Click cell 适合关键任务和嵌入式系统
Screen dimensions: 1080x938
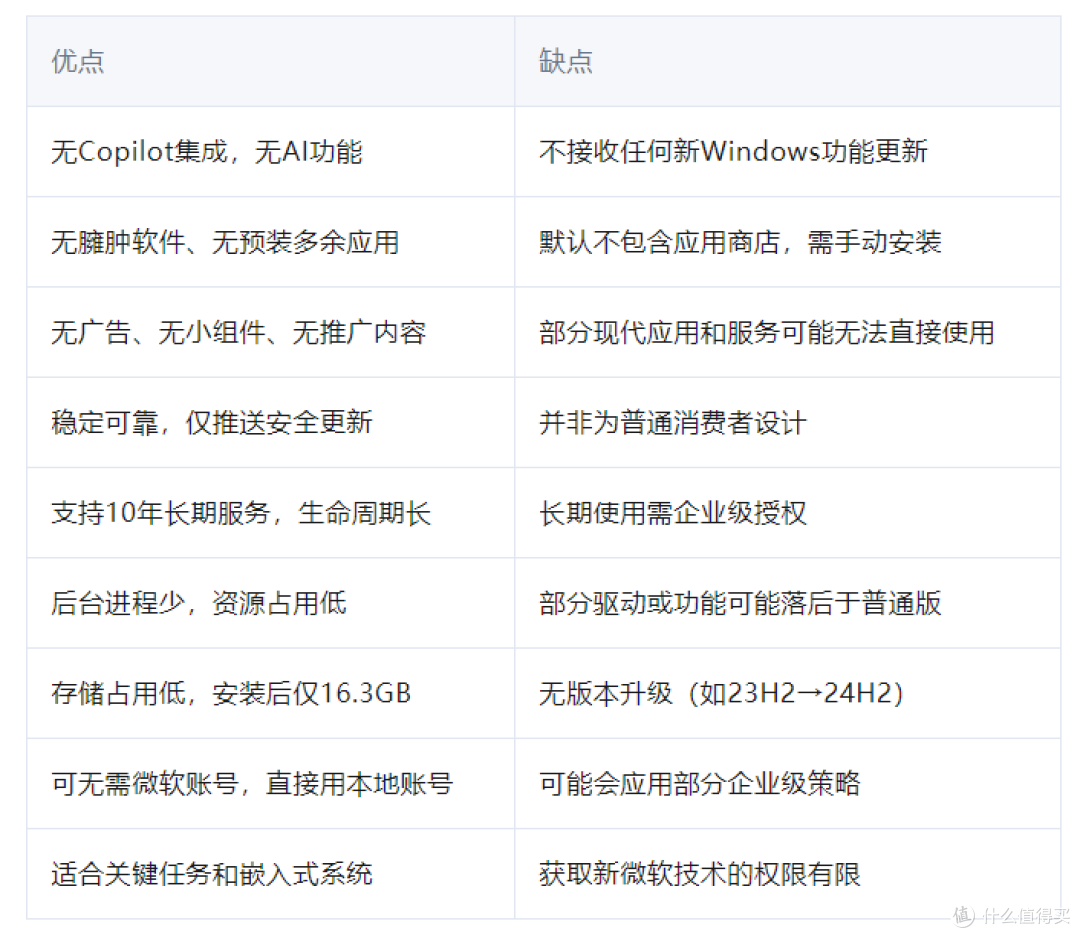(271, 873)
